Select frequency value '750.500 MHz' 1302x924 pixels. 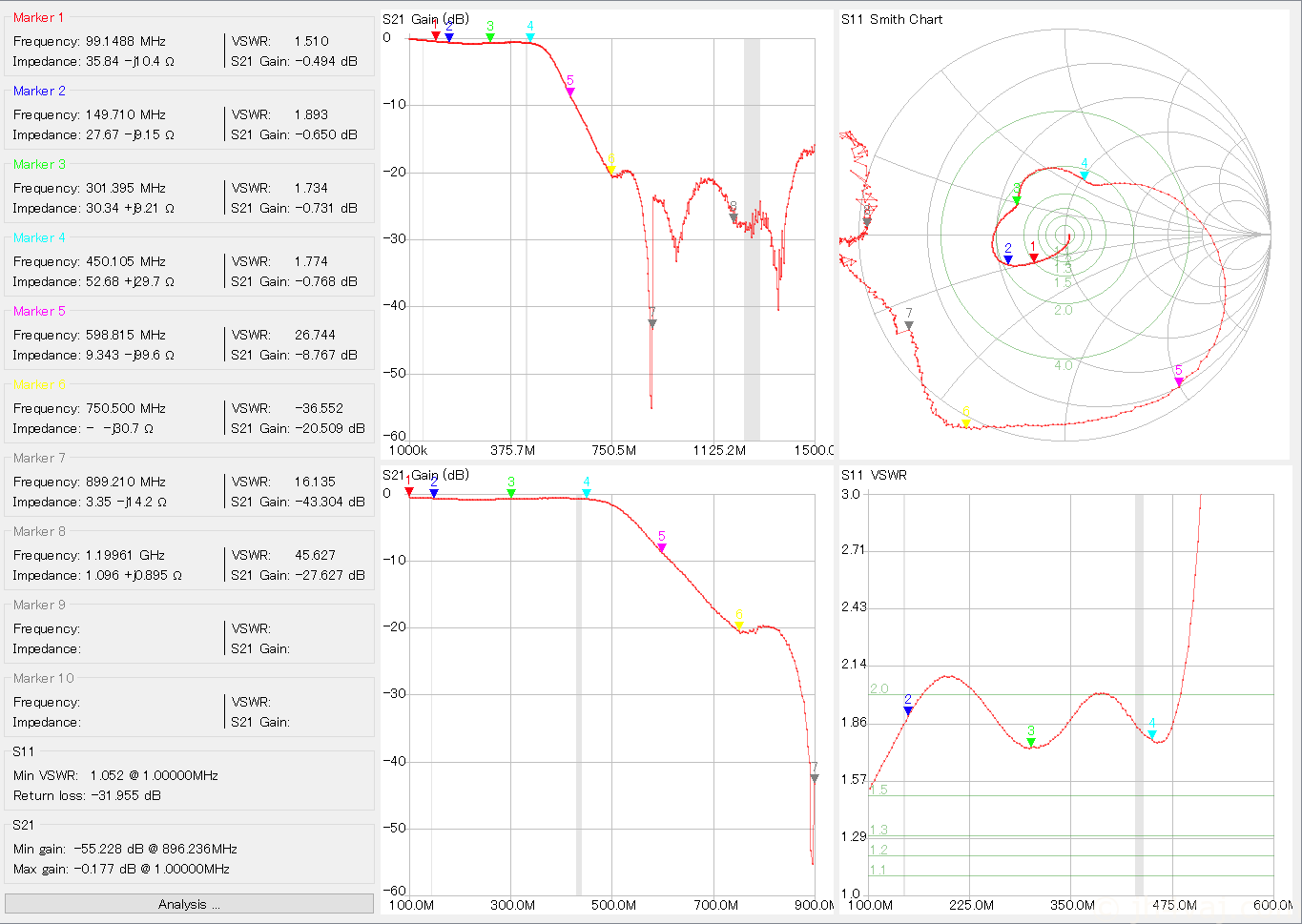click(126, 408)
